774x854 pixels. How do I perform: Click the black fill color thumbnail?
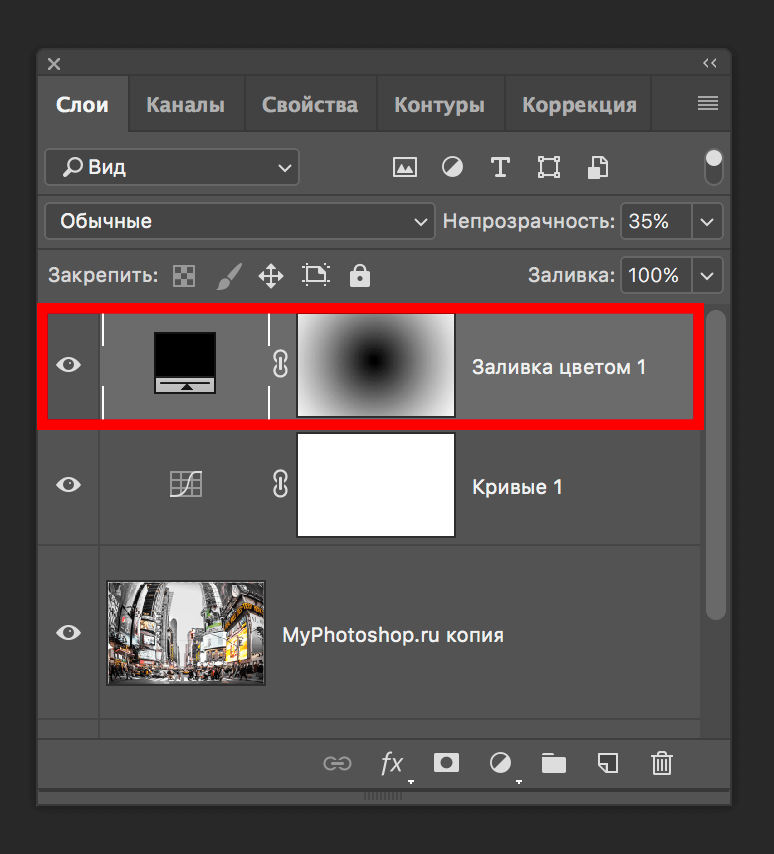pyautogui.click(x=185, y=363)
